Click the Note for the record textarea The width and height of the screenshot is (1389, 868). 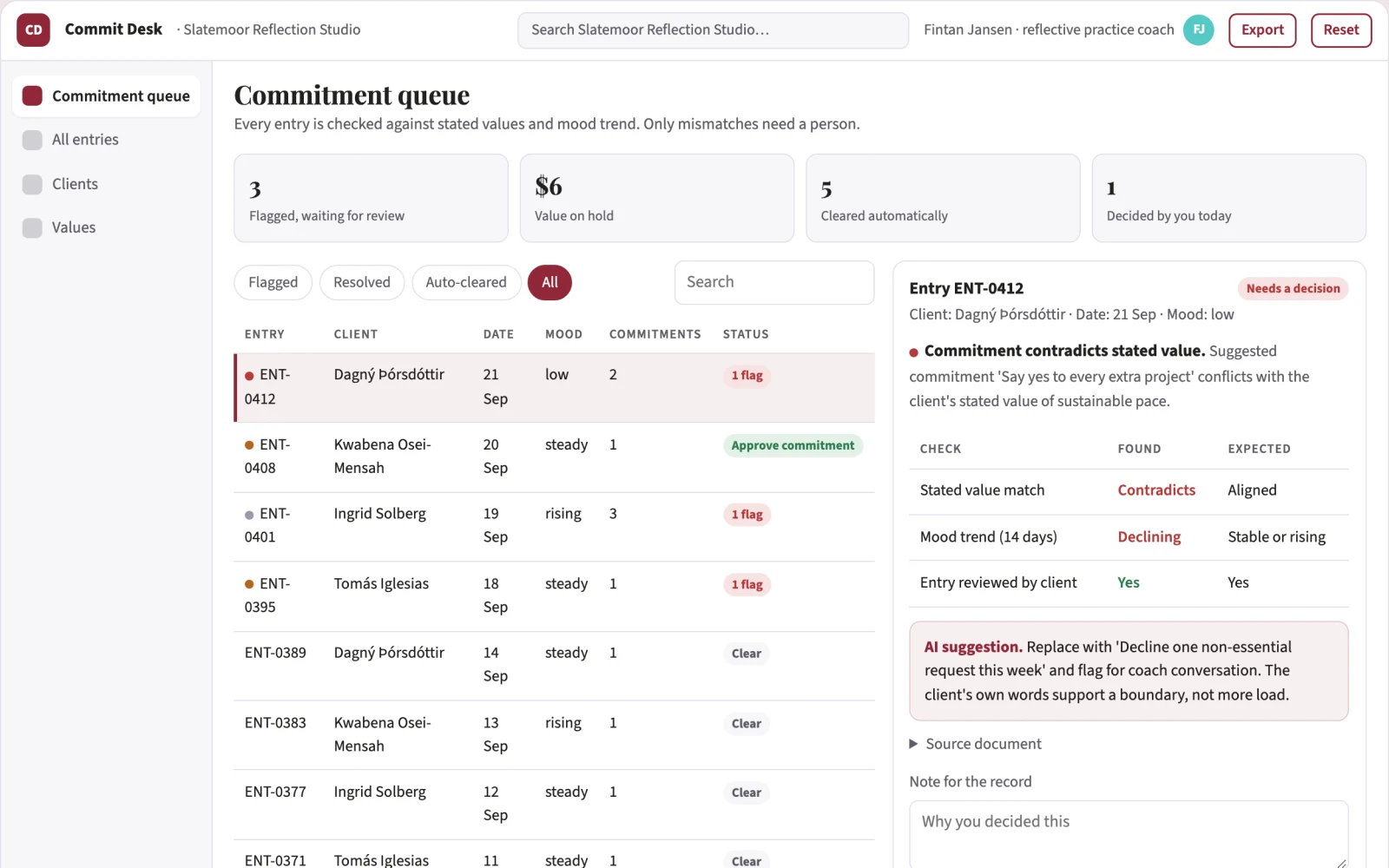tap(1129, 834)
